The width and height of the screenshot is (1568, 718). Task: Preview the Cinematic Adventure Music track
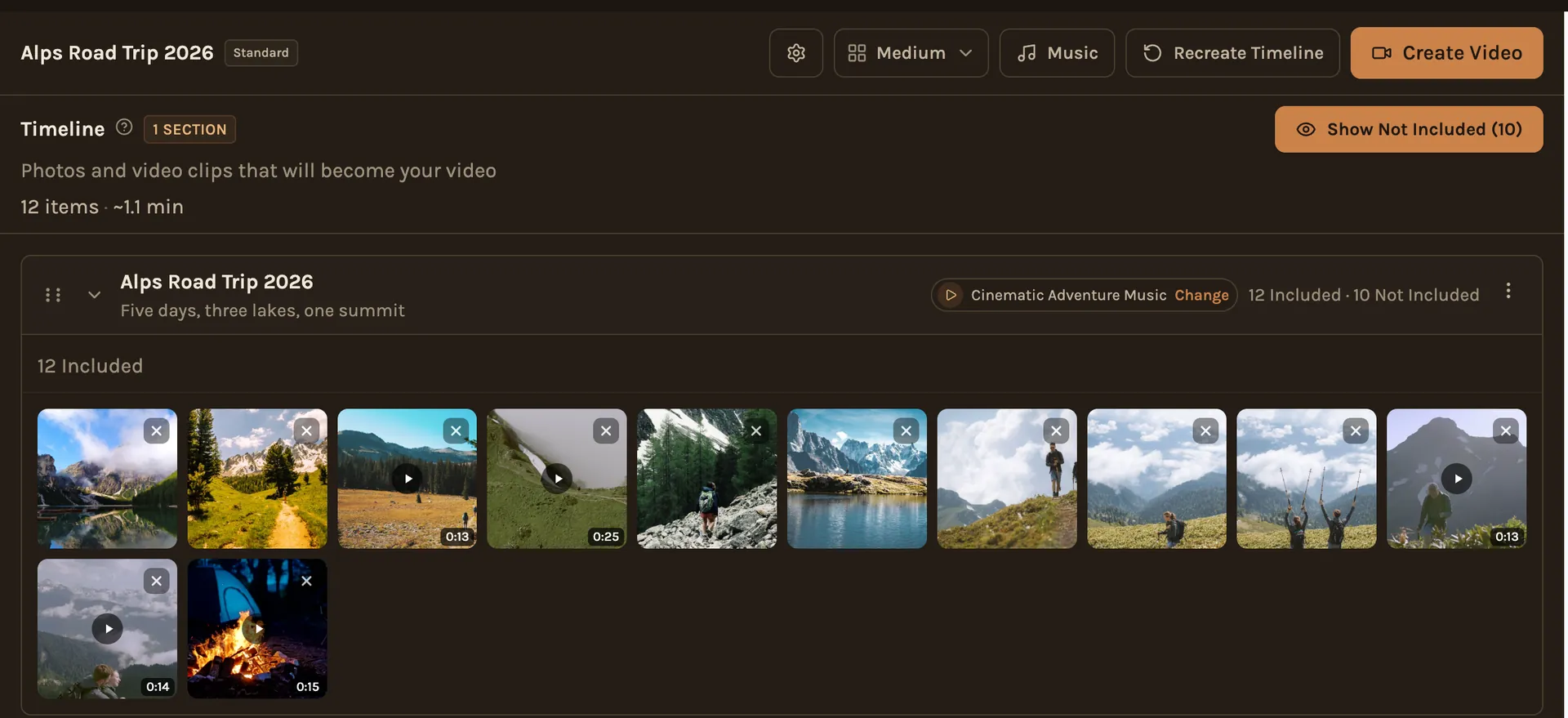[x=951, y=295]
